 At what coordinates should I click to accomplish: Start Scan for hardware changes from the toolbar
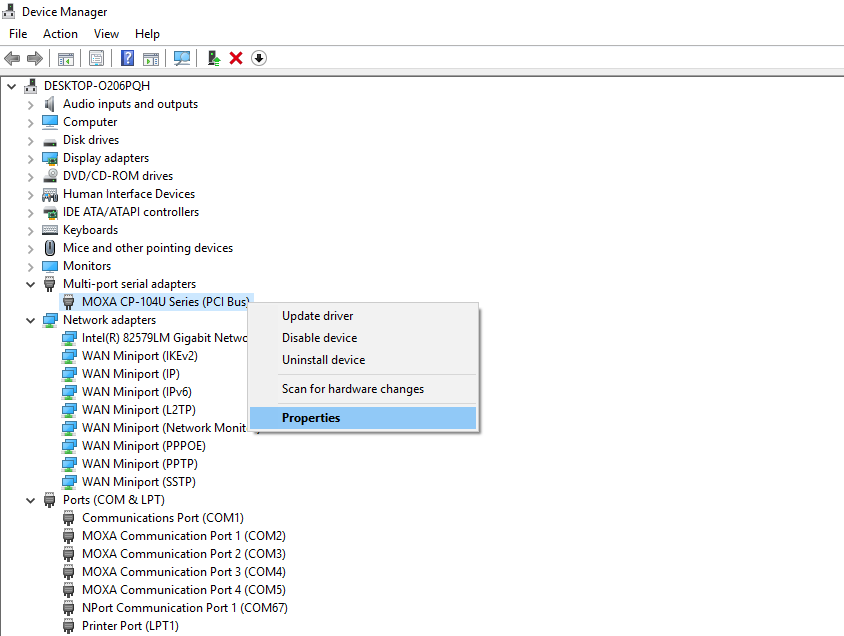click(182, 58)
